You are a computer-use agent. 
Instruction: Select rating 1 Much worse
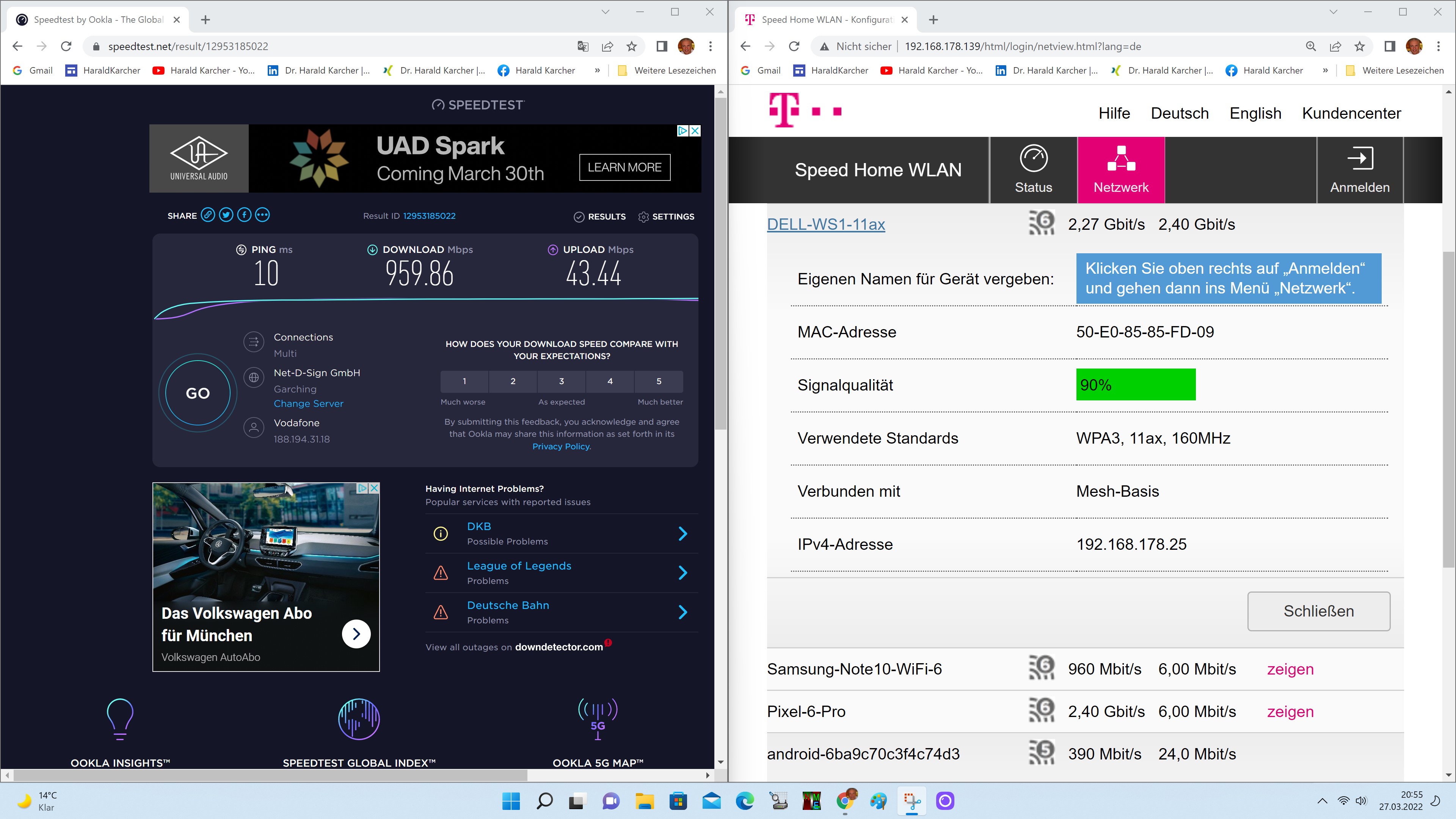pos(464,381)
